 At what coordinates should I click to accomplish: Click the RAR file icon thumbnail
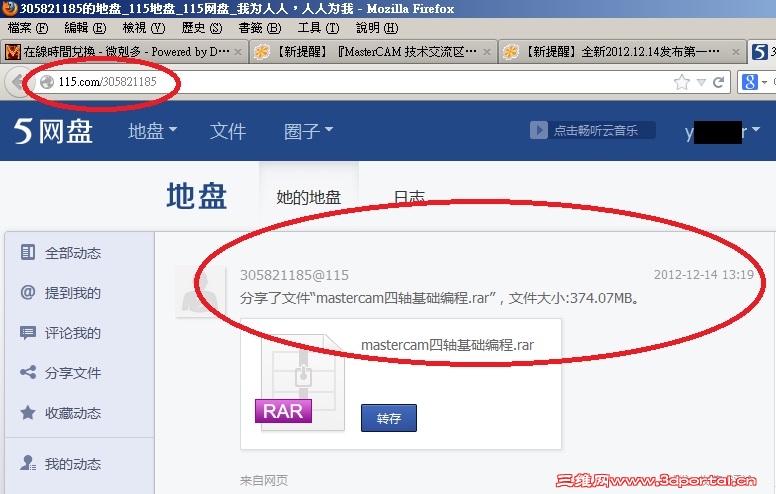click(x=300, y=382)
